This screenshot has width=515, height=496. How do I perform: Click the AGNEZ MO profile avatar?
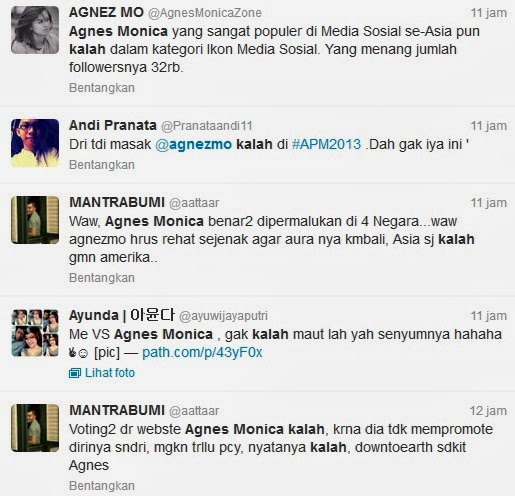click(x=35, y=30)
